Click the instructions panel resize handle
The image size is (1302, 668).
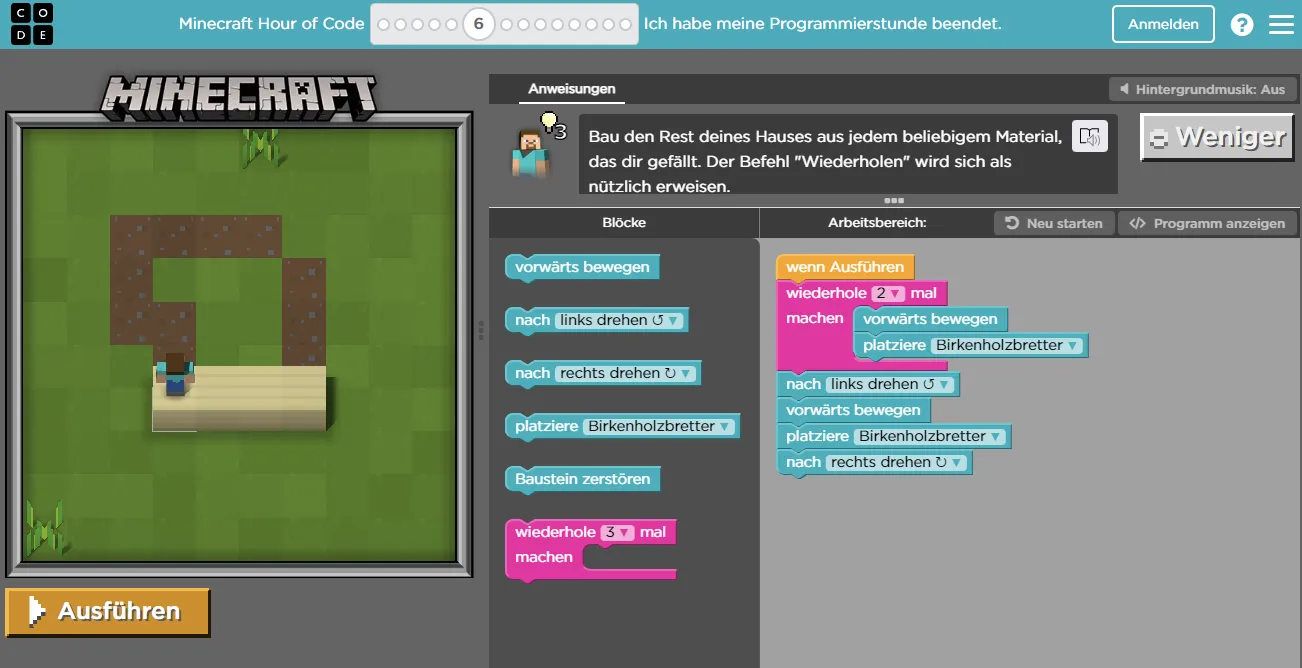tap(894, 201)
